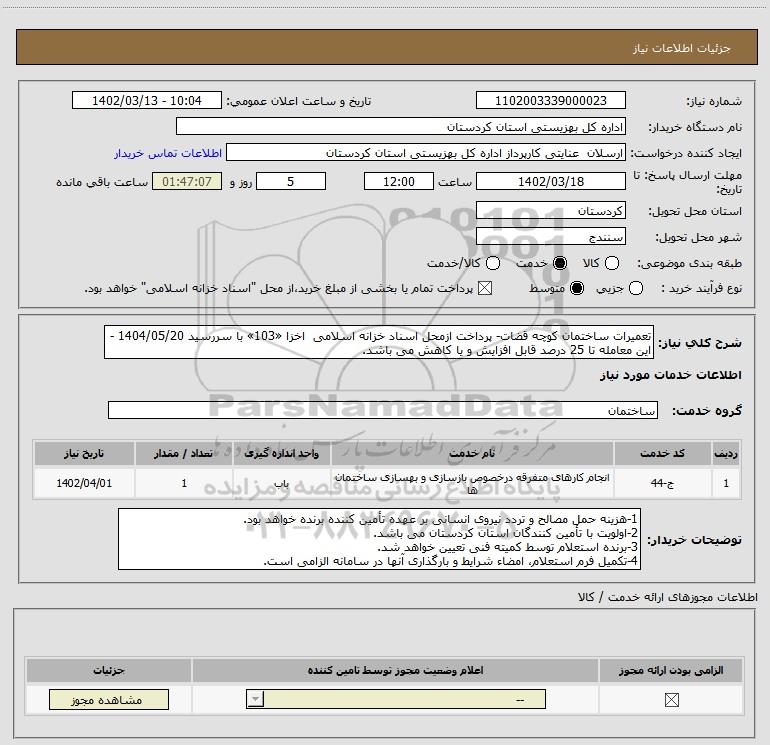Select the کالا radio button

(x=612, y=263)
